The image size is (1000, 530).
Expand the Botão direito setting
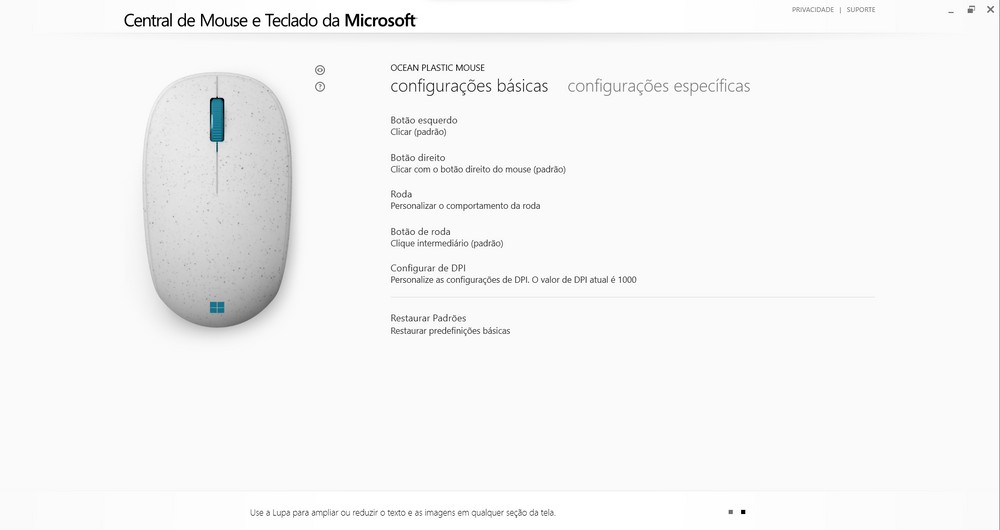tap(478, 163)
